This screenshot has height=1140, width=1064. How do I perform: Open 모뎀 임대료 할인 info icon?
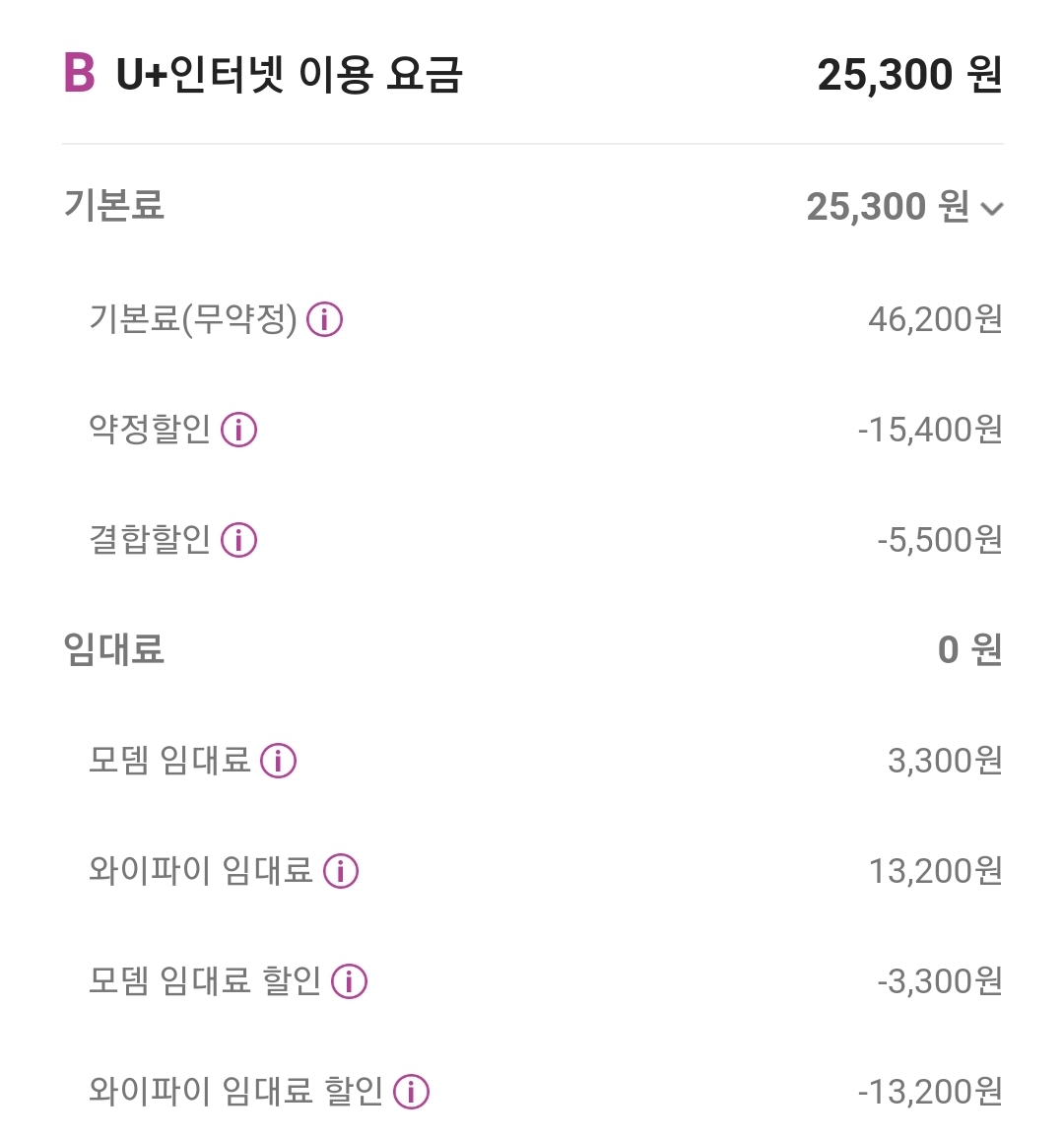point(350,981)
